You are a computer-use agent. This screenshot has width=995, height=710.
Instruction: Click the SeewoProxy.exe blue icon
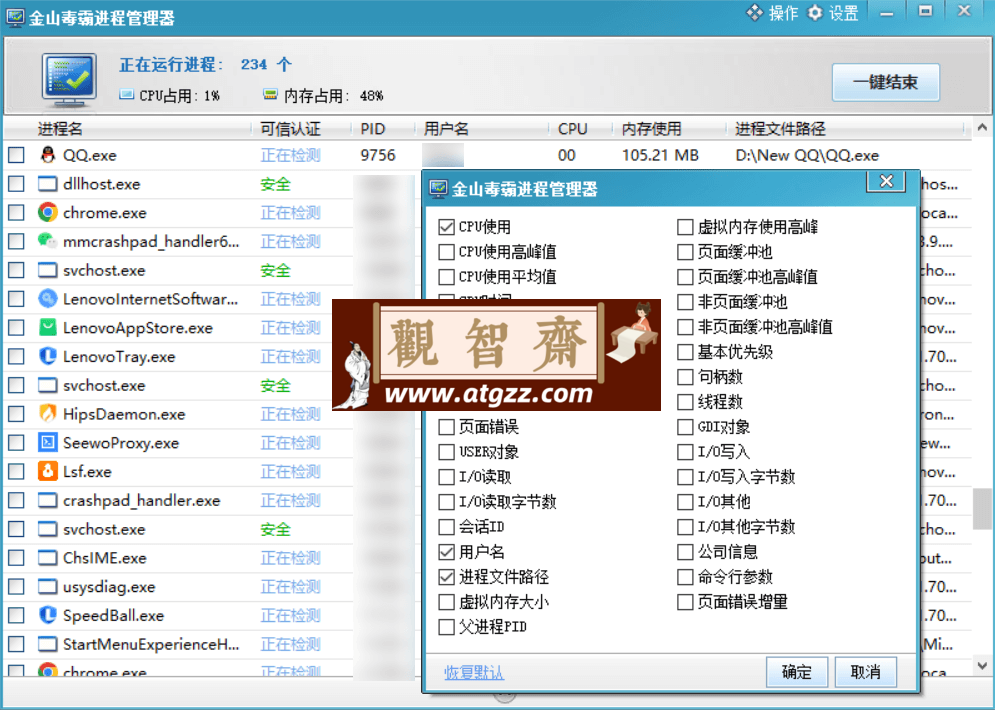[48, 442]
